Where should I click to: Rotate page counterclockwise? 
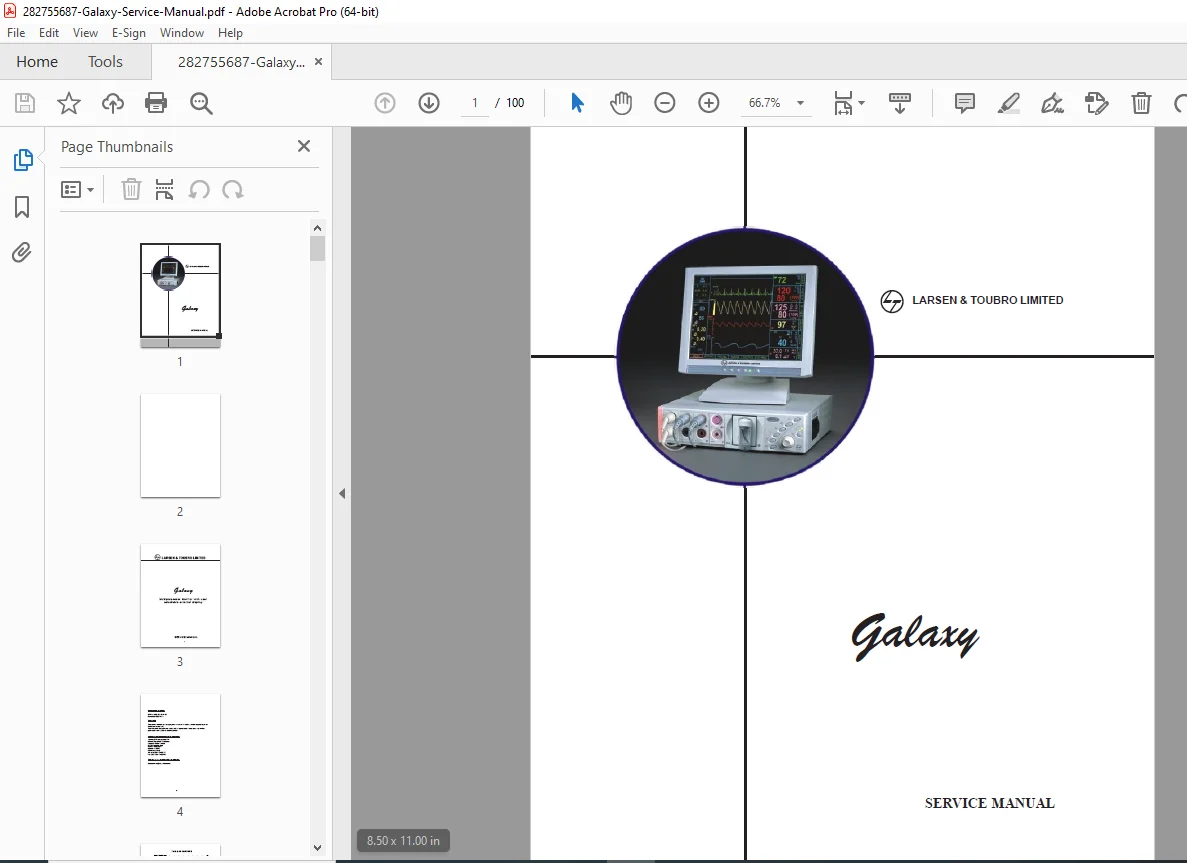coord(199,189)
